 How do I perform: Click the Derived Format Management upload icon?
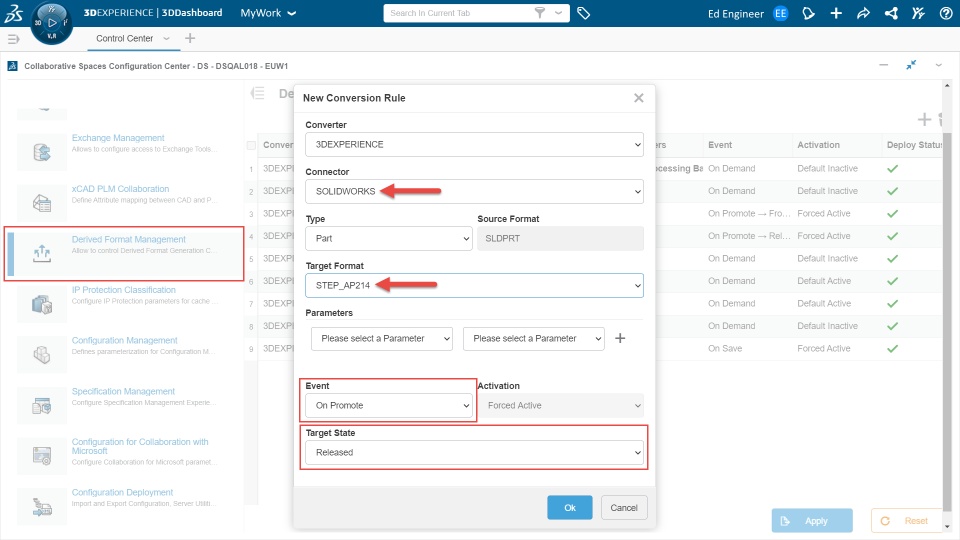click(42, 253)
